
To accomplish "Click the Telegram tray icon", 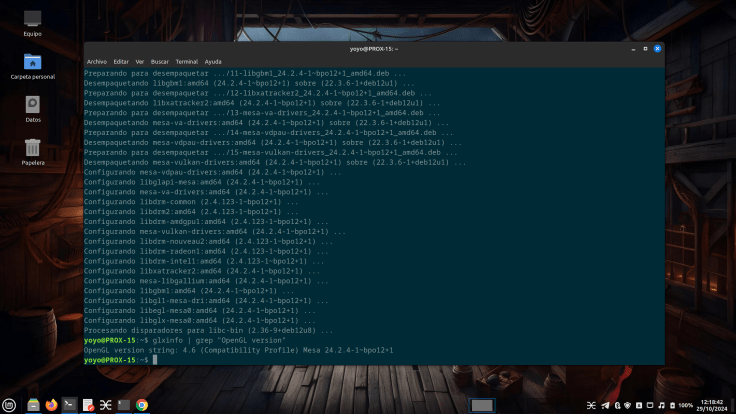I will pyautogui.click(x=604, y=405).
